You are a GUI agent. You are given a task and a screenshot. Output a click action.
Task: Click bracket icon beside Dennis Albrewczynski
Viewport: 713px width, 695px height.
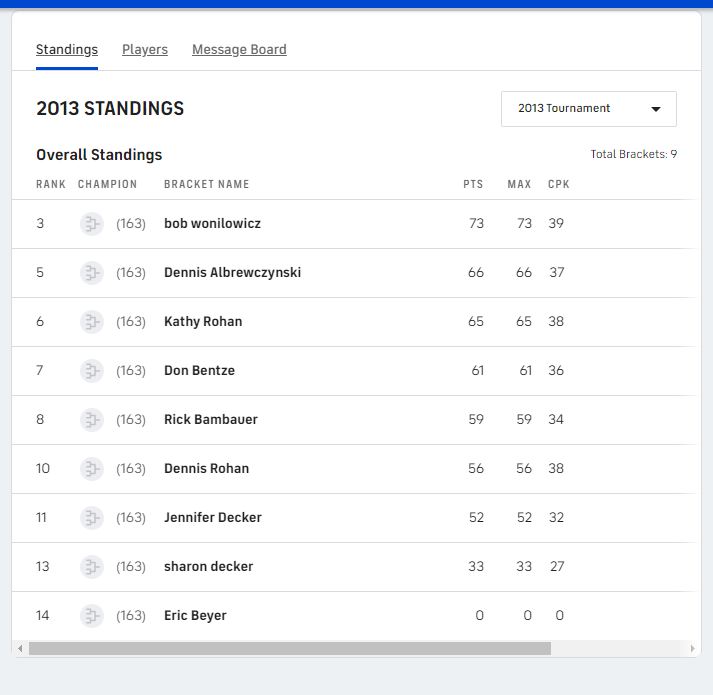92,273
